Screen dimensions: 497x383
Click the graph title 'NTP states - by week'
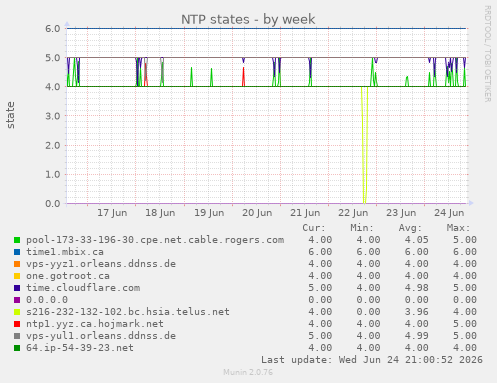[248, 19]
